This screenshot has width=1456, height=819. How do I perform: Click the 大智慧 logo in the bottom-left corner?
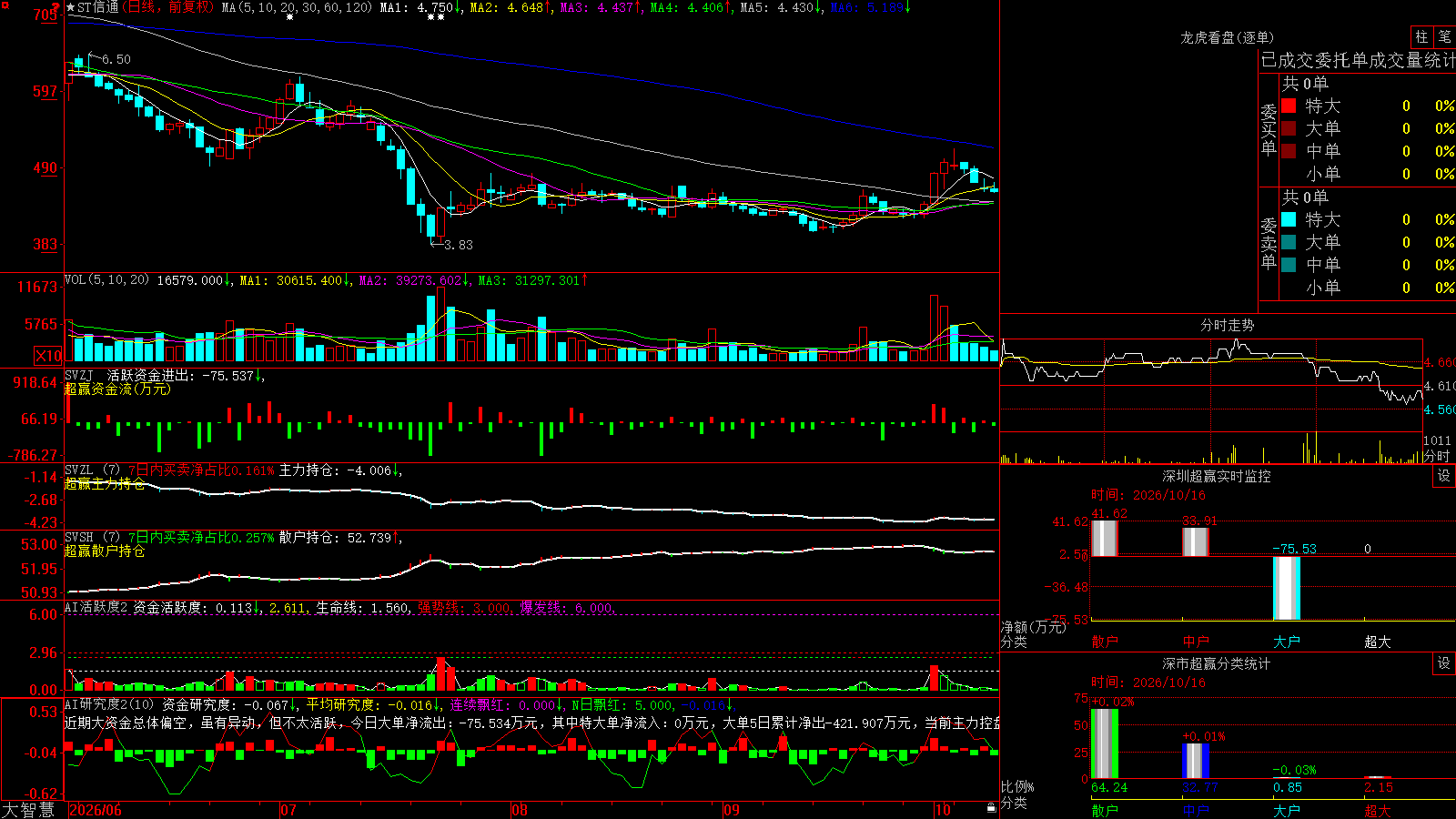(x=28, y=810)
